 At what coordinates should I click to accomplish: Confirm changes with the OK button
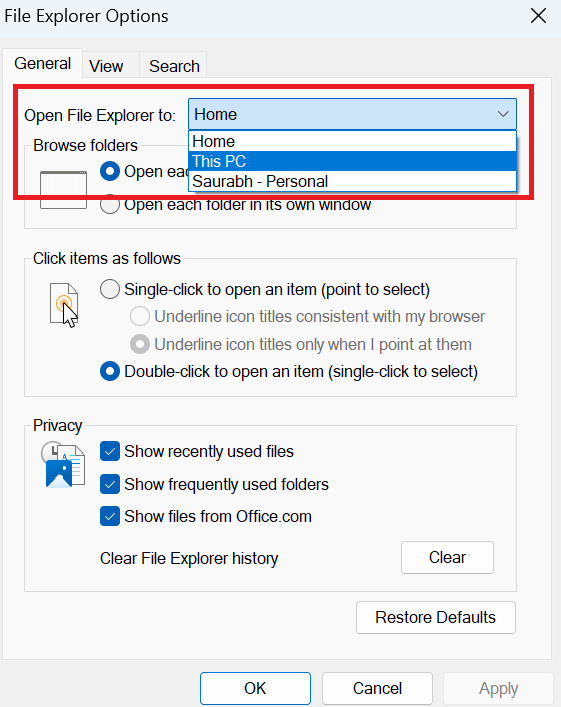click(x=255, y=689)
